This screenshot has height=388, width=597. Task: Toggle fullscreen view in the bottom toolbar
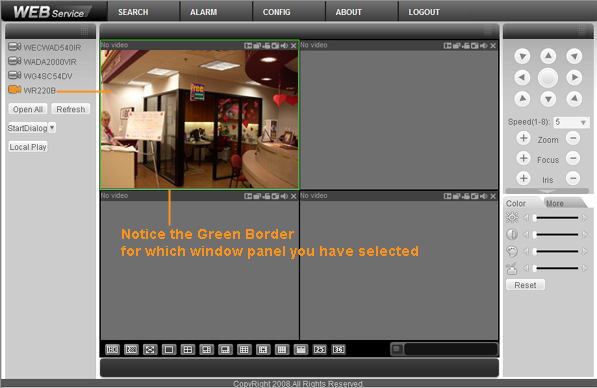[x=150, y=350]
